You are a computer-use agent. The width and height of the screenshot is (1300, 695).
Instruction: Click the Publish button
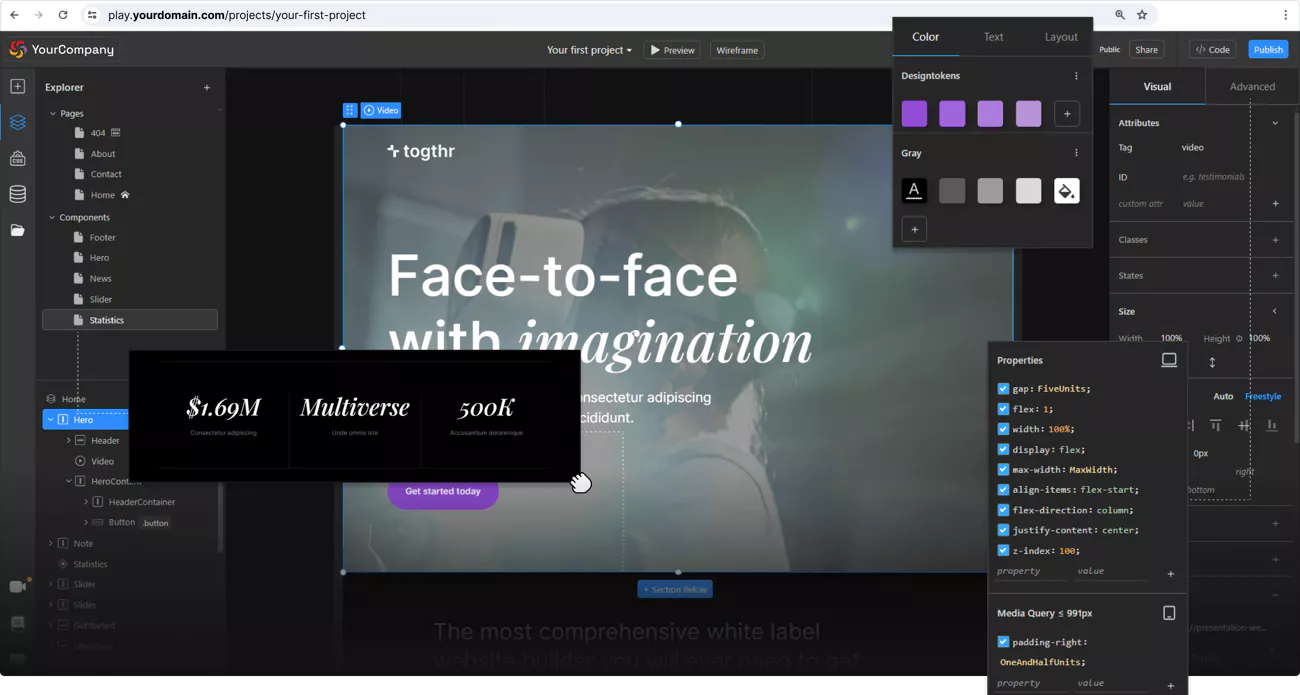point(1267,48)
